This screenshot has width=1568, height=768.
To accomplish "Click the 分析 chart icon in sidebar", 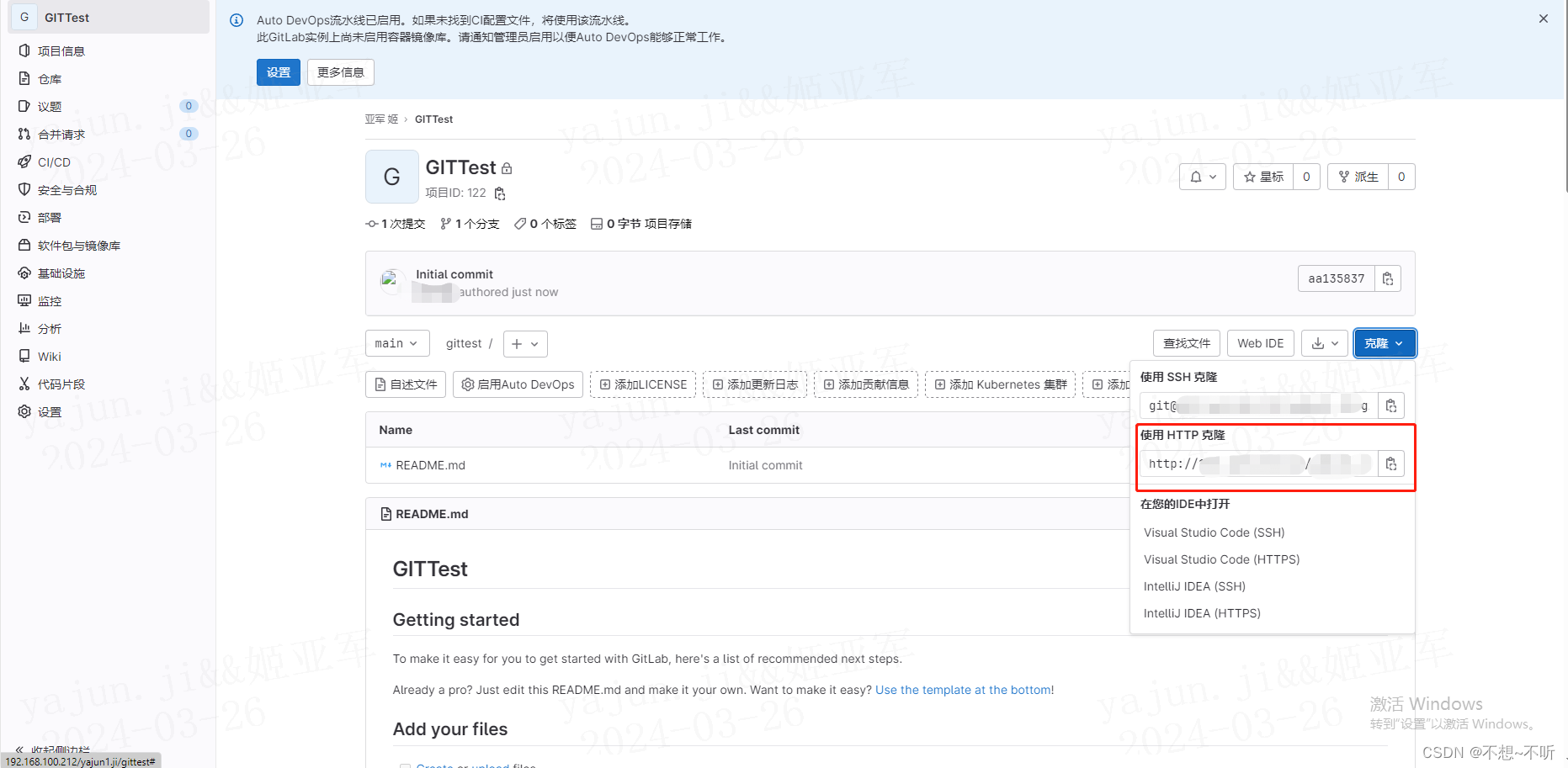I will click(x=24, y=328).
